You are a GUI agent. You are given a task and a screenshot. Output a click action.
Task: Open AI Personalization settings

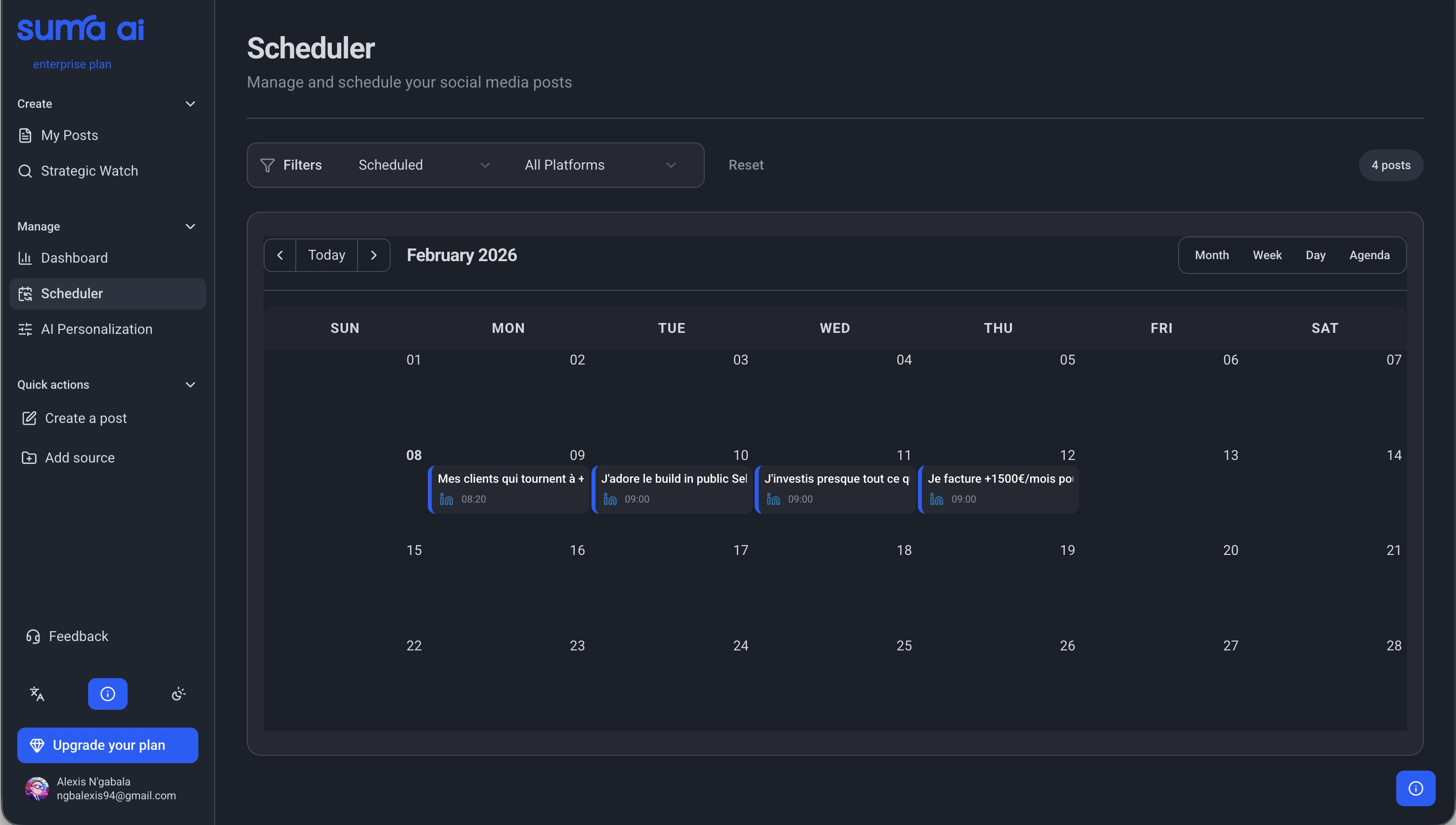(x=96, y=329)
